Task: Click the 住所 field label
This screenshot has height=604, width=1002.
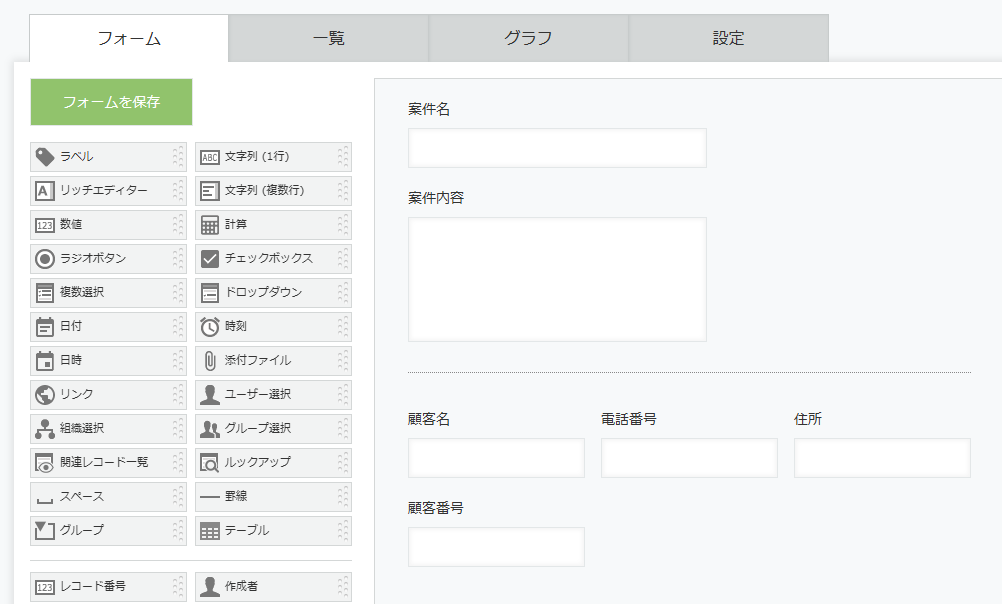Action: pos(808,419)
